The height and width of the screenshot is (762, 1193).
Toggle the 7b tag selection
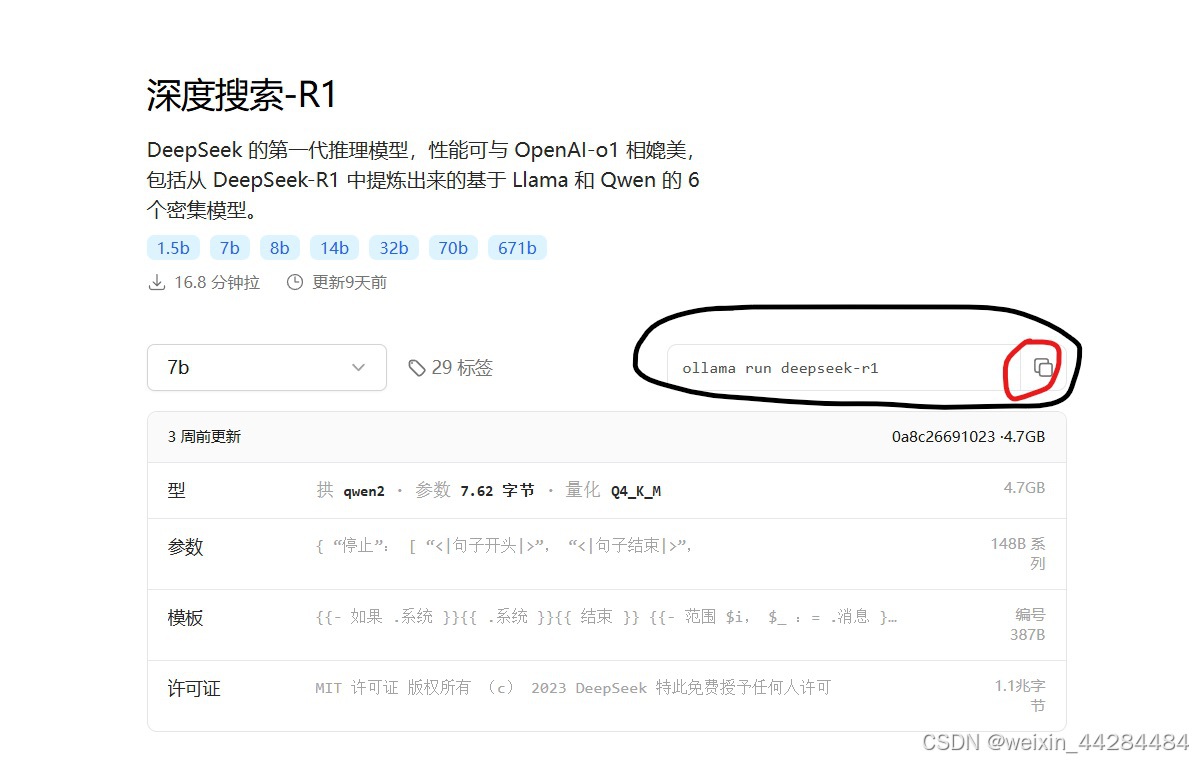(229, 247)
